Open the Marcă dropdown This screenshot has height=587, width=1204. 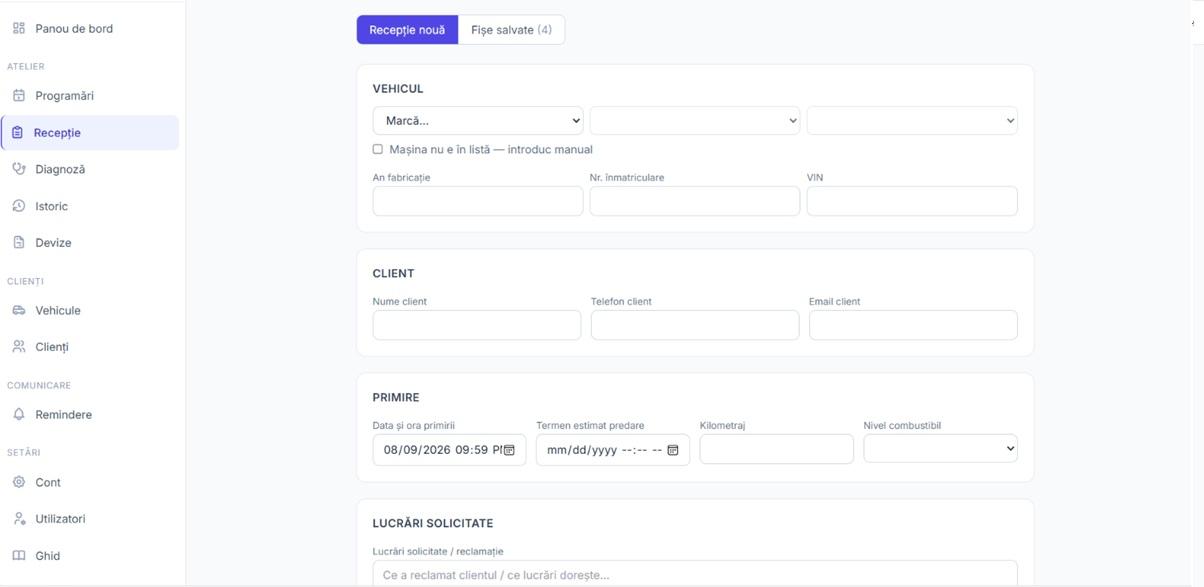[478, 121]
